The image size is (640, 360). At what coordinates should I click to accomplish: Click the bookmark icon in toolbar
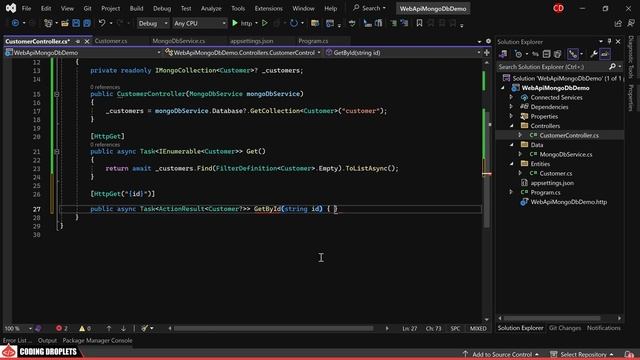(x=419, y=23)
